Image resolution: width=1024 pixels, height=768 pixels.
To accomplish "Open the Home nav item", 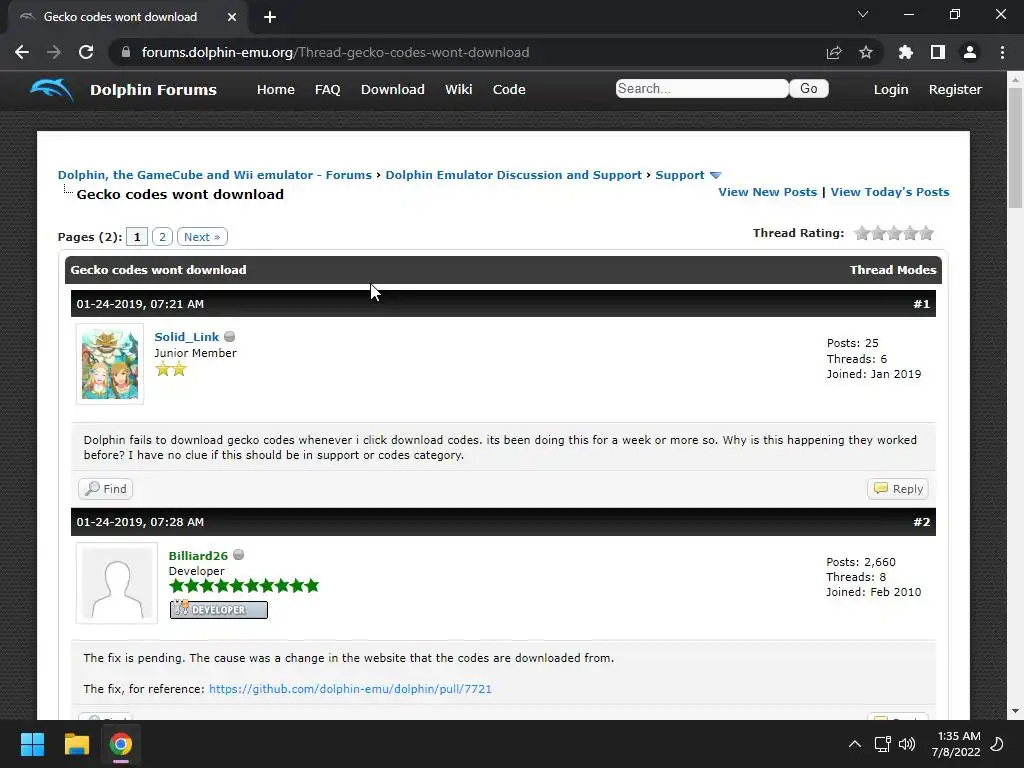I will point(276,89).
